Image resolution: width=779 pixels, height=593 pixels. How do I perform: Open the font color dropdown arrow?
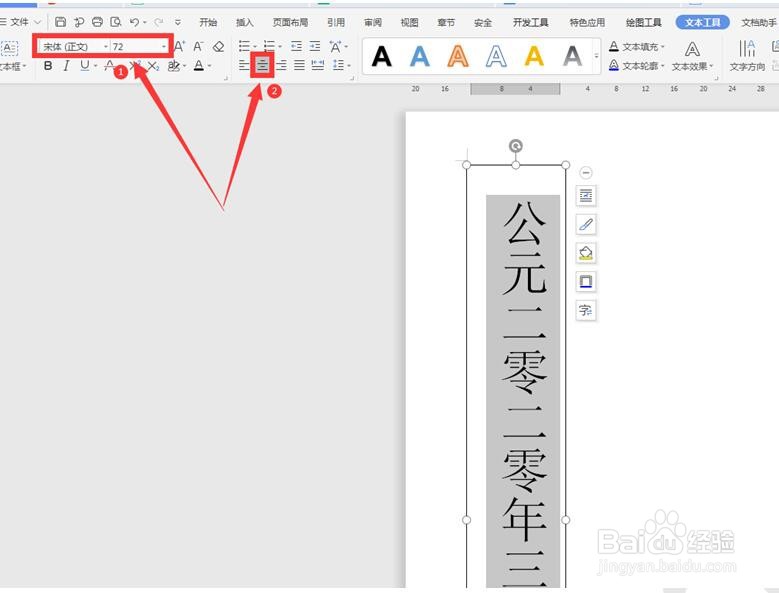click(x=209, y=66)
